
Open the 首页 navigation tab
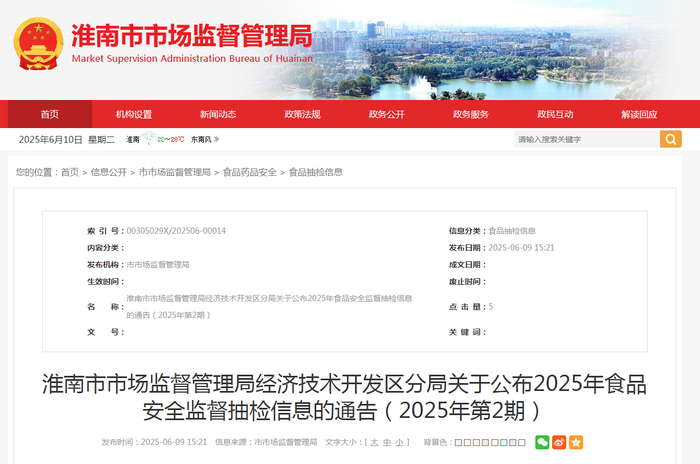click(50, 114)
